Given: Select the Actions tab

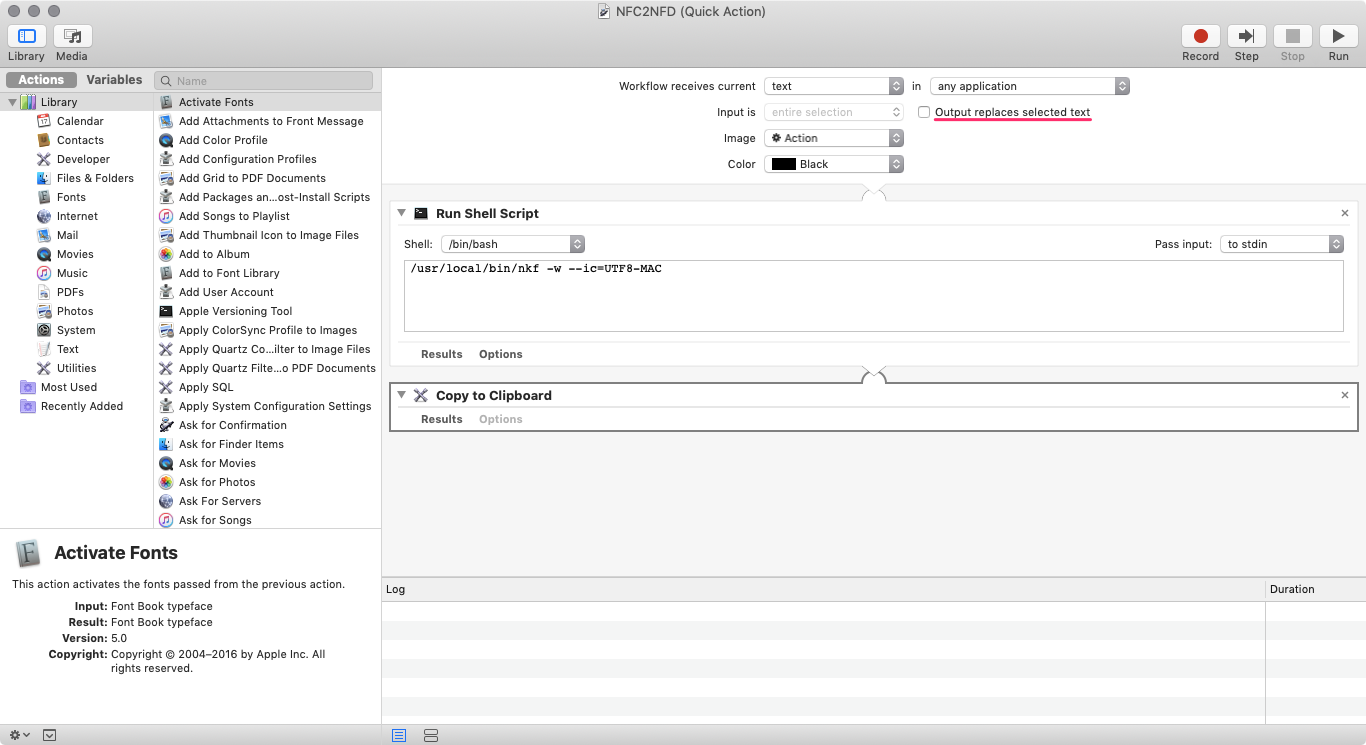Looking at the screenshot, I should pos(41,80).
